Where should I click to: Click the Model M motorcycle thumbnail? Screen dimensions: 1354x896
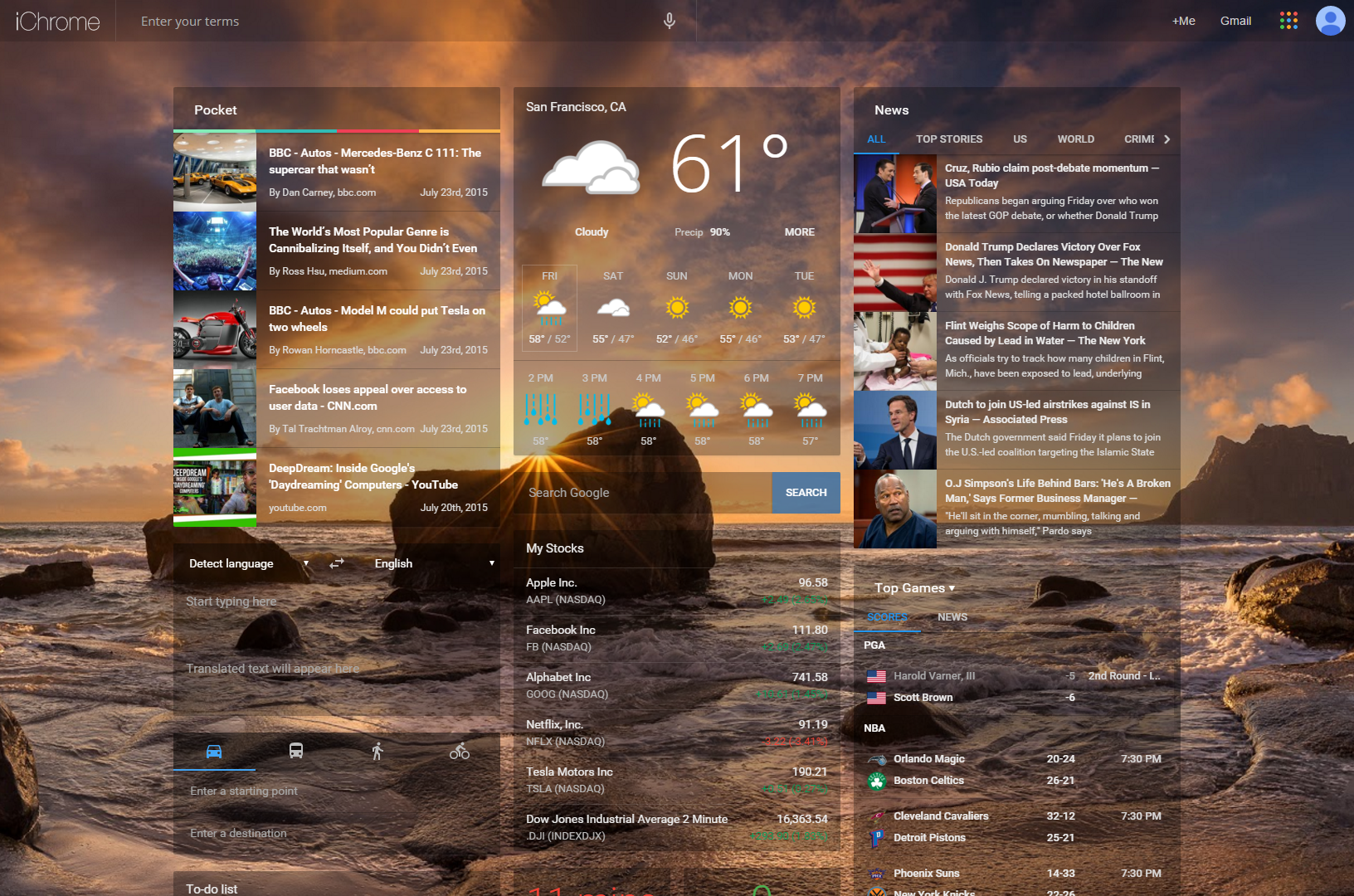[215, 329]
